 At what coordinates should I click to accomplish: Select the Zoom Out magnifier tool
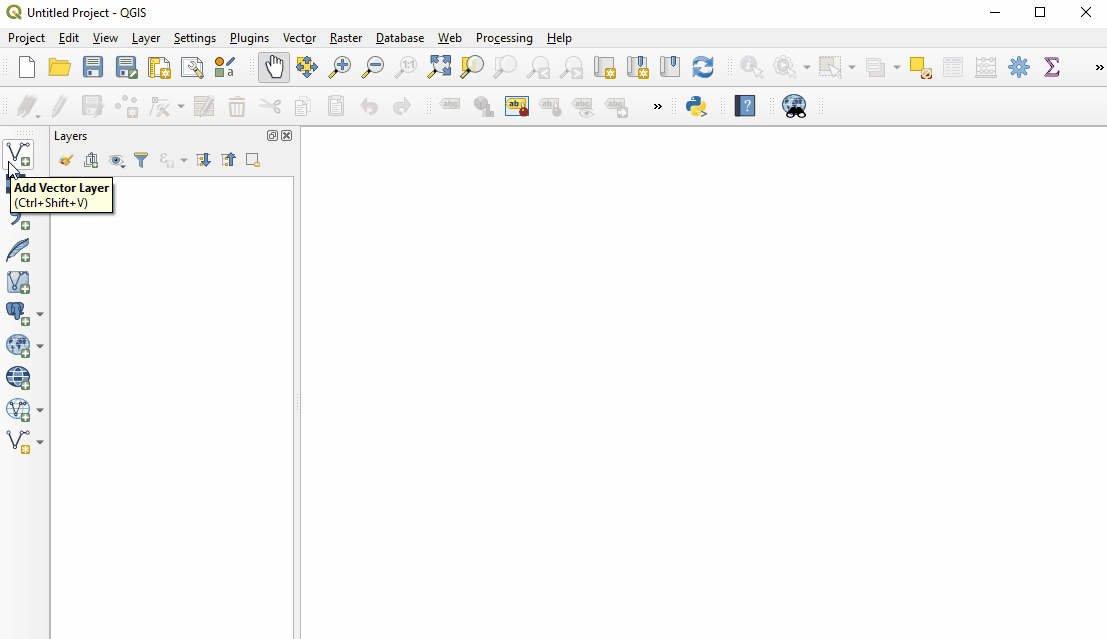[372, 67]
